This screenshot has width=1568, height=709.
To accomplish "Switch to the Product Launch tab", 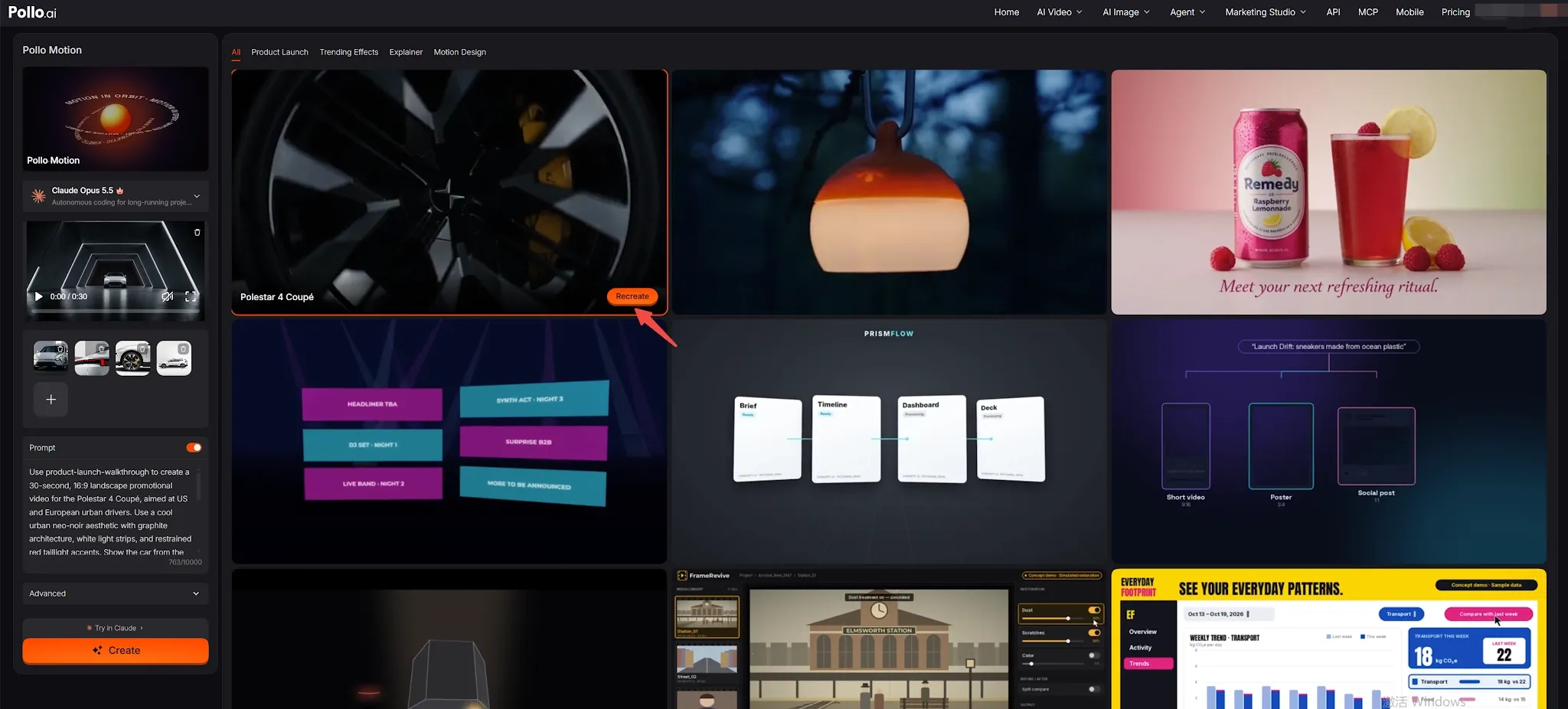I will (x=279, y=52).
